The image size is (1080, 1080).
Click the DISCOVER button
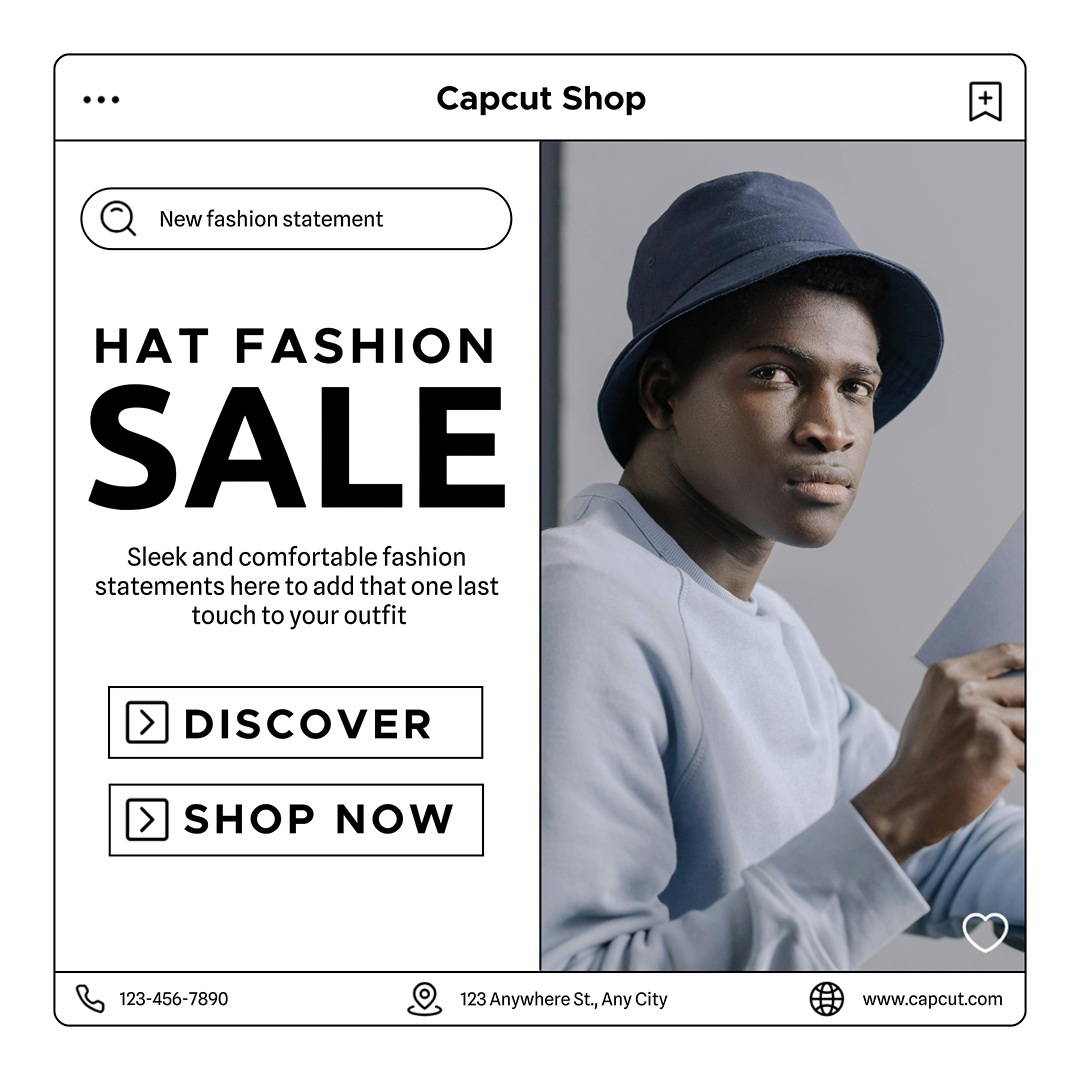(295, 723)
